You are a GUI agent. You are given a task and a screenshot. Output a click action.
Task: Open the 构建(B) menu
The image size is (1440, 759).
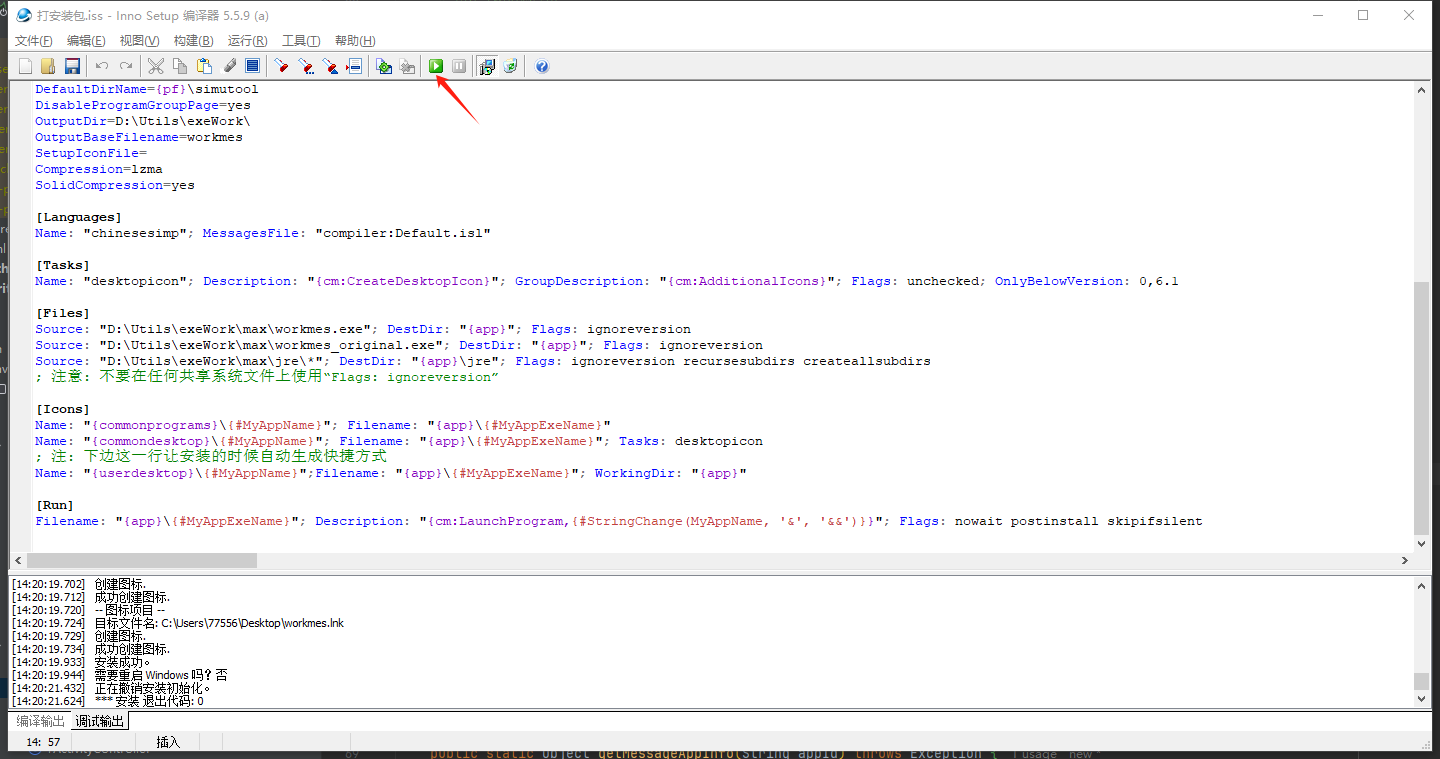point(193,41)
